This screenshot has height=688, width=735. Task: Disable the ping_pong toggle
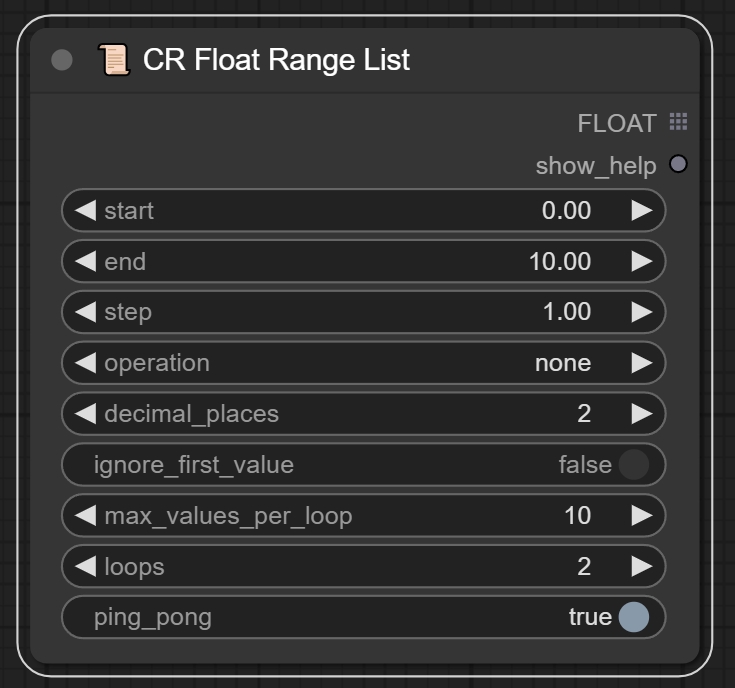[633, 617]
